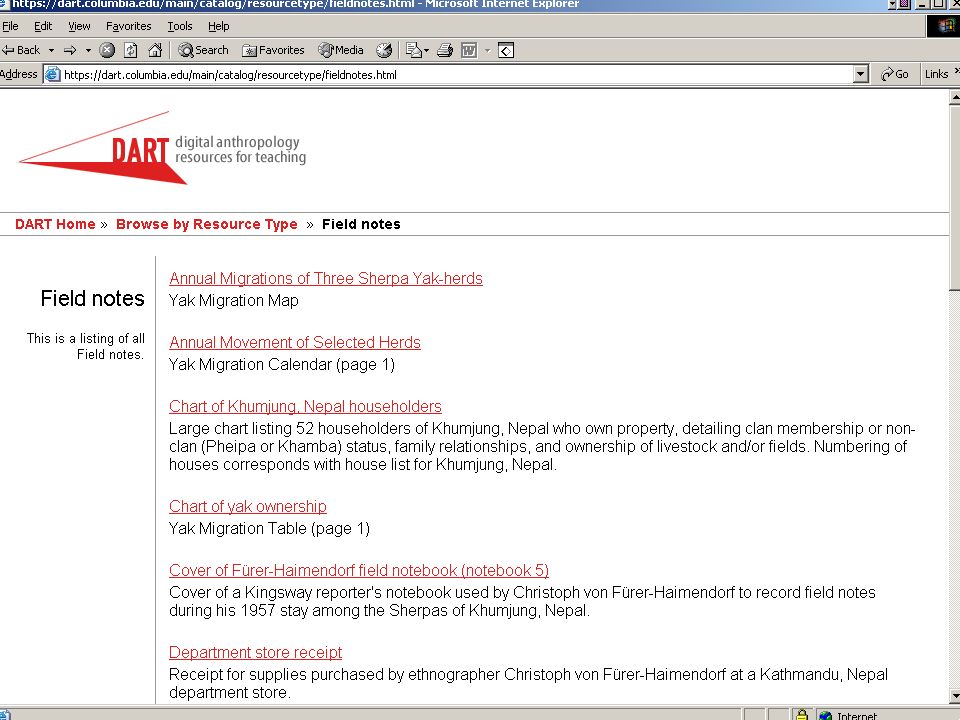Open the Mail dropdown arrow
The height and width of the screenshot is (720, 960).
tap(426, 50)
